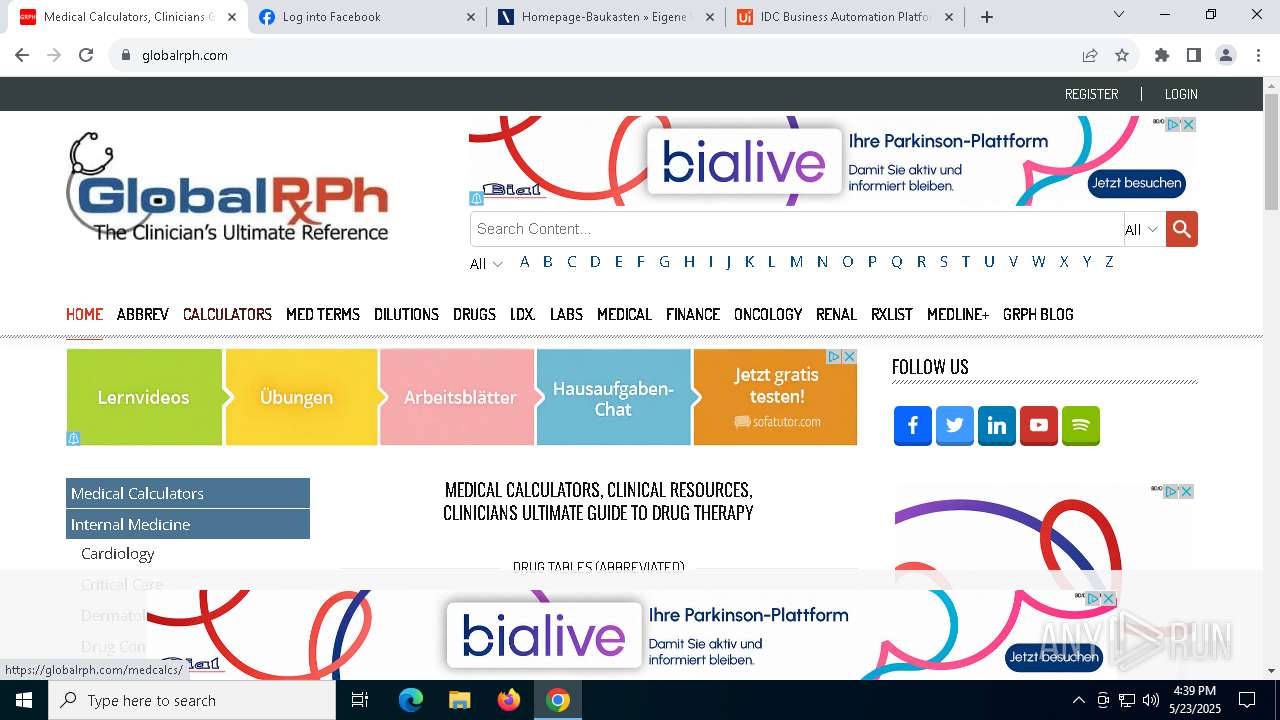Screen dimensions: 1280x720
Task: Open the LABS menu item
Action: (566, 314)
